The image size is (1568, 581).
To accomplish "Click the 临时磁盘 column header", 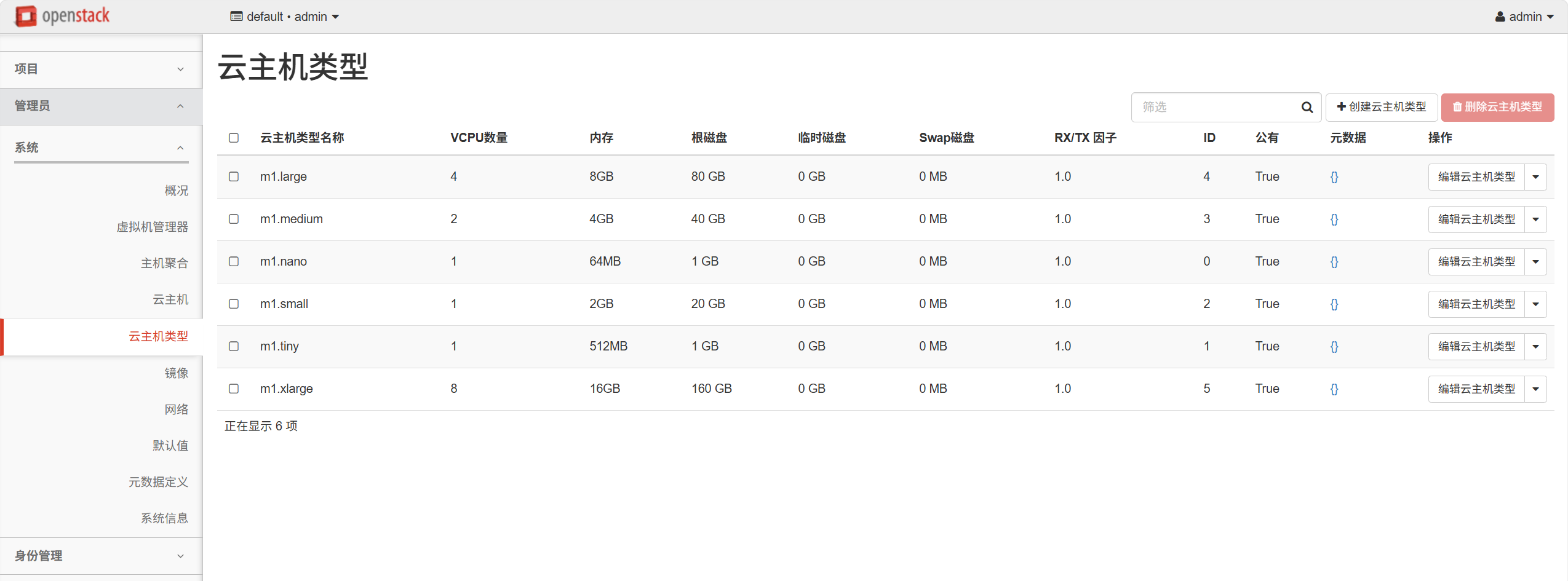I will pos(822,138).
